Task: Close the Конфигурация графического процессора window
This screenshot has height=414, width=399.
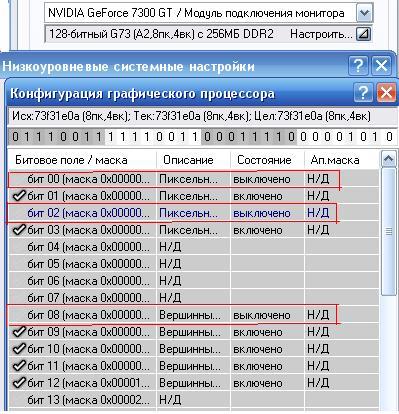Action: [x=386, y=93]
